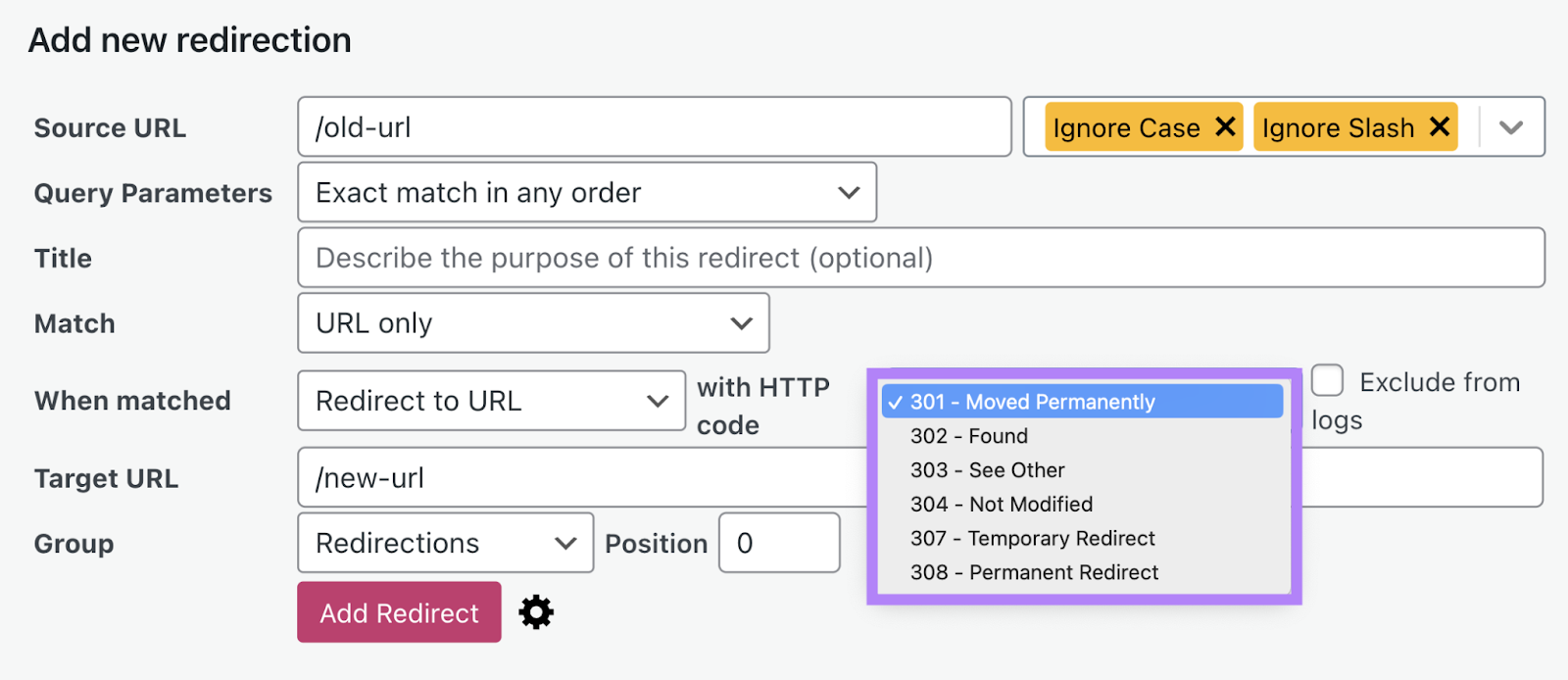
Task: Remove the Ignore Case tag
Action: coord(1225,127)
